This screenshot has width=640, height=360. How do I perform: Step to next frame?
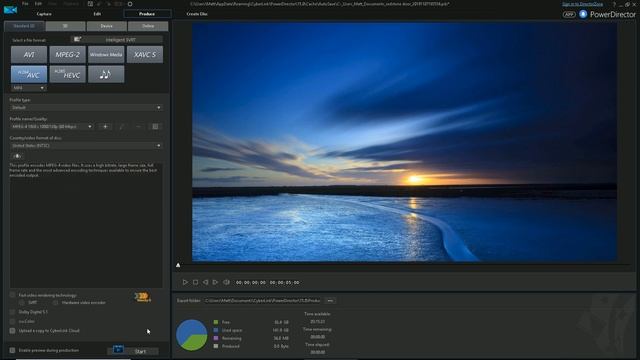pos(215,282)
